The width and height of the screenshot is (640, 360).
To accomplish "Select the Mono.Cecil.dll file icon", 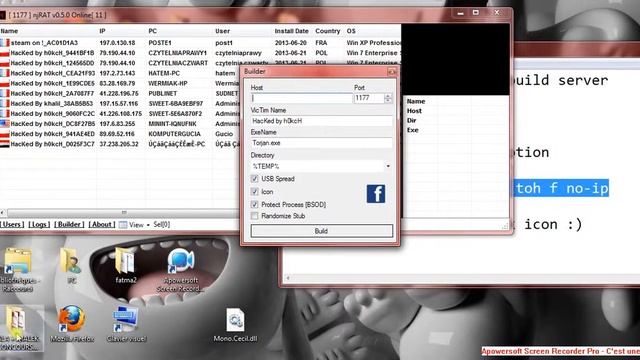I will pyautogui.click(x=236, y=324).
